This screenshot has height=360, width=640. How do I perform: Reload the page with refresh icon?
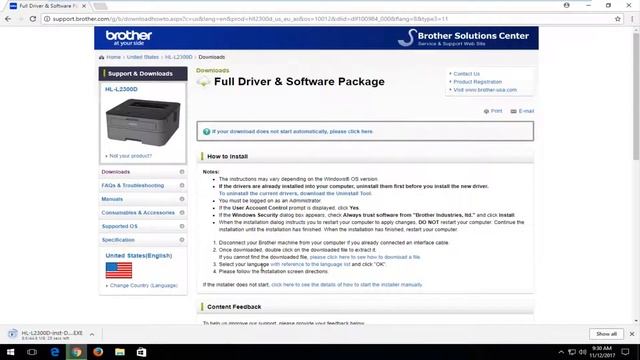(x=33, y=19)
